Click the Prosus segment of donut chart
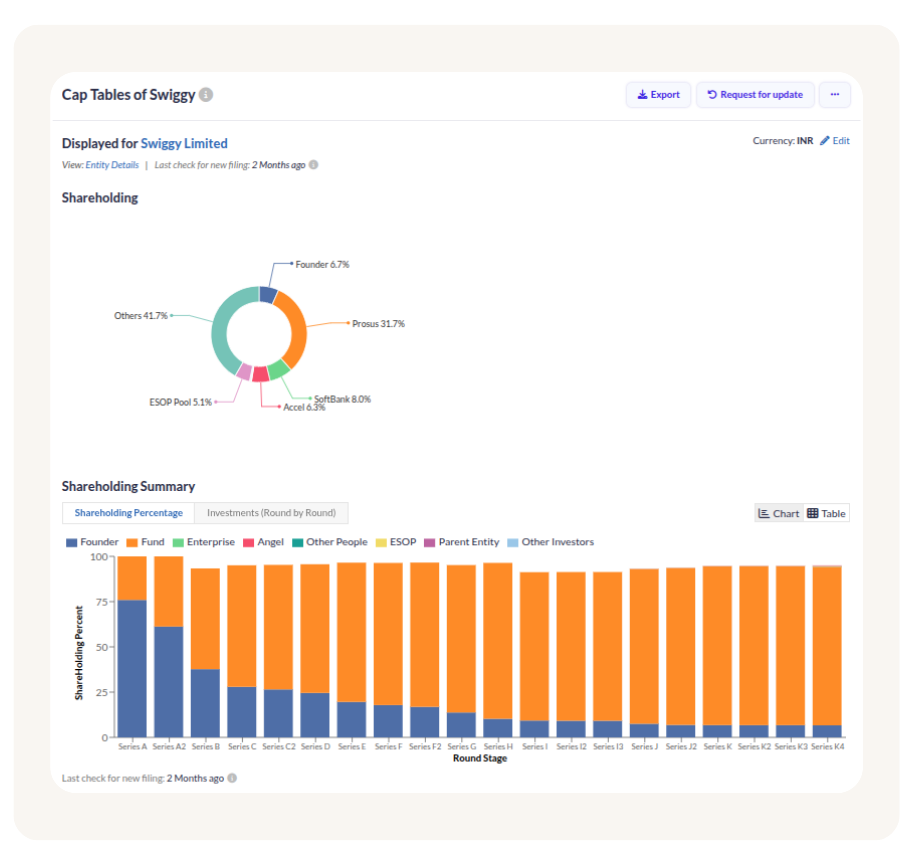Viewport: 913px width, 865px height. click(x=294, y=327)
